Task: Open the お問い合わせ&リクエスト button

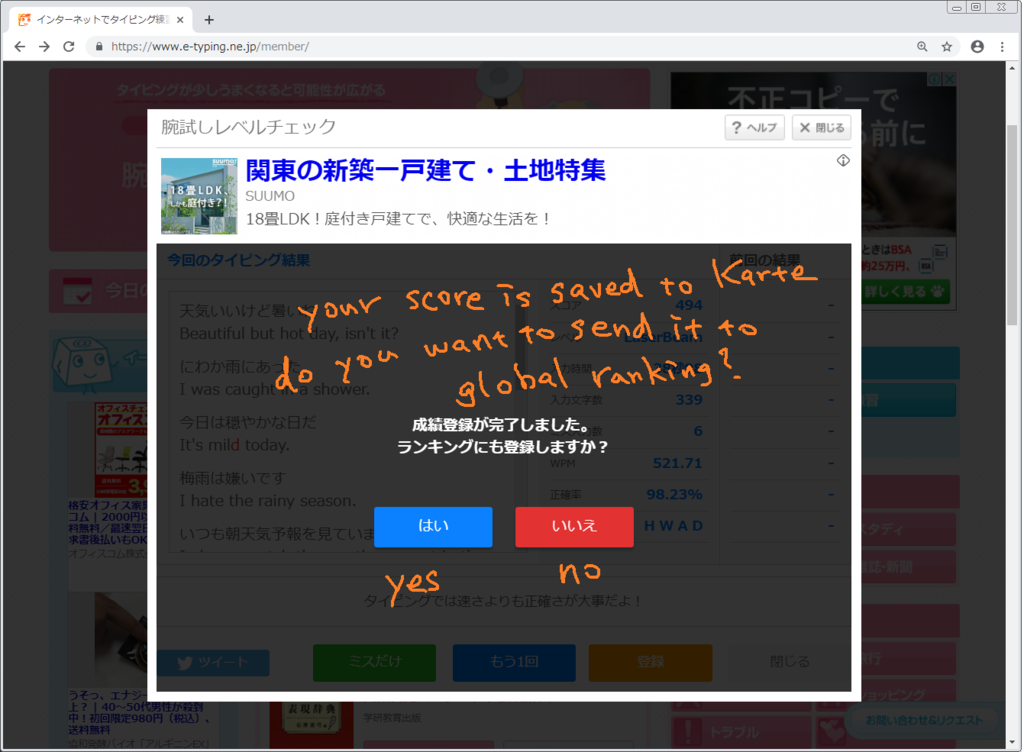Action: pyautogui.click(x=924, y=721)
